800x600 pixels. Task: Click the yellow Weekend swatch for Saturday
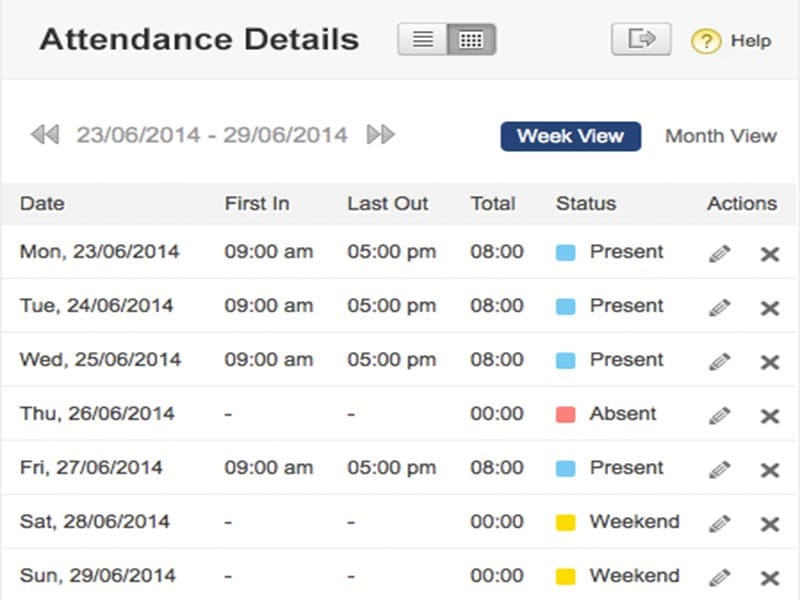point(566,522)
